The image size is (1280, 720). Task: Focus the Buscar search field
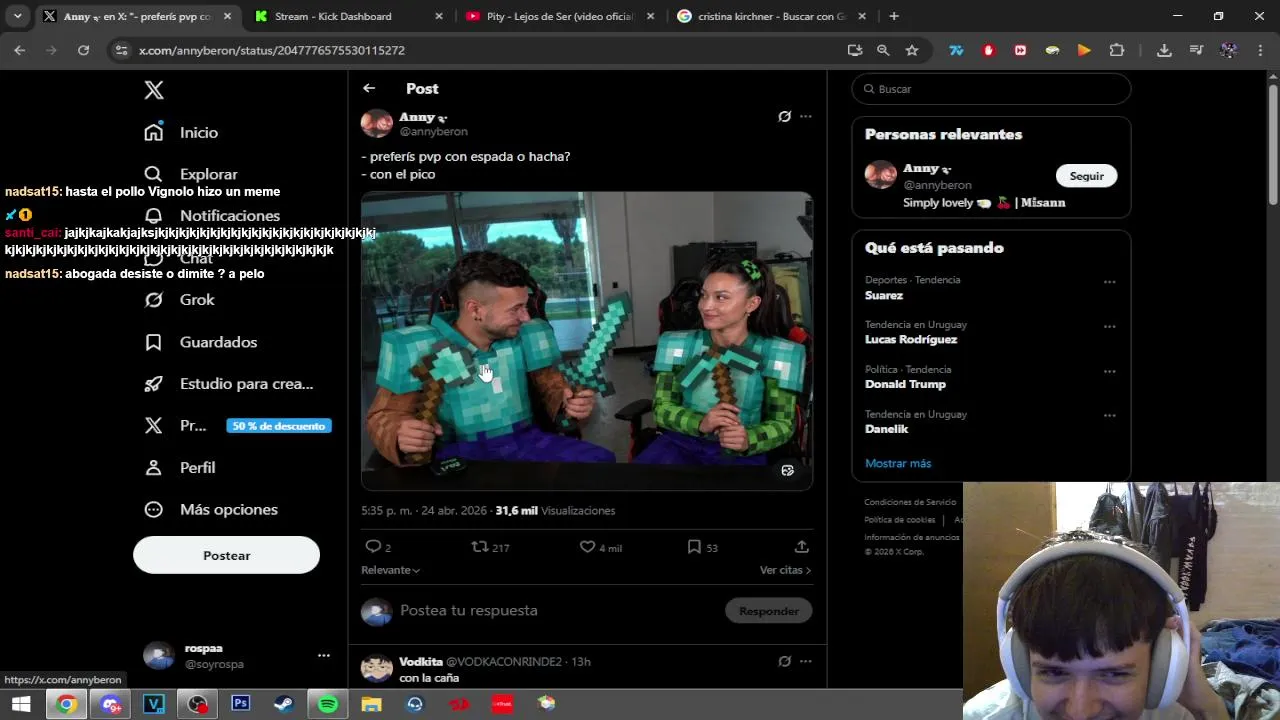point(991,89)
